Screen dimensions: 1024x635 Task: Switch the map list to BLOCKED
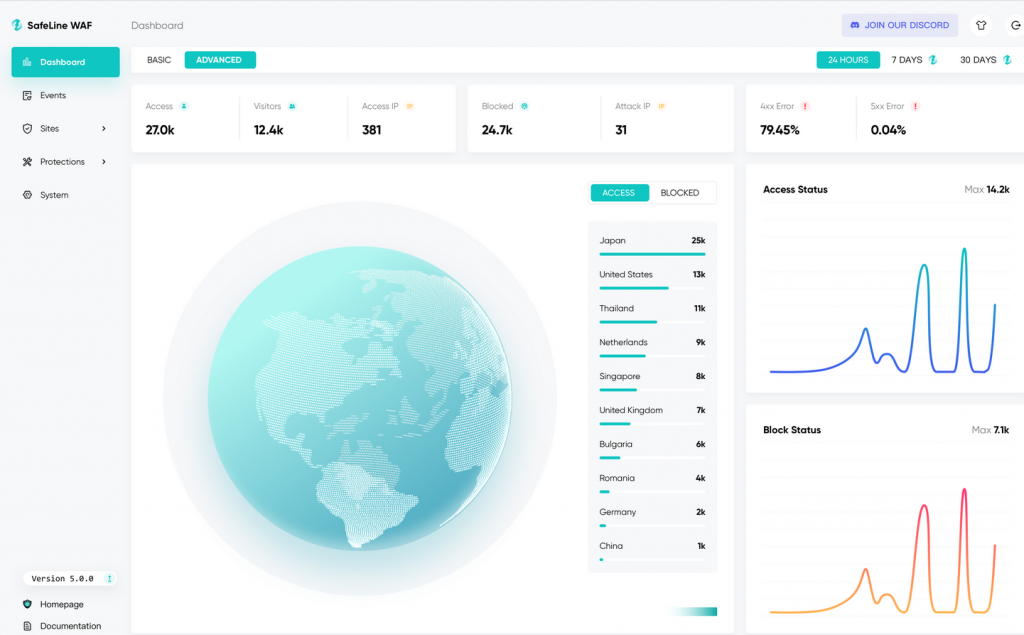tap(680, 193)
